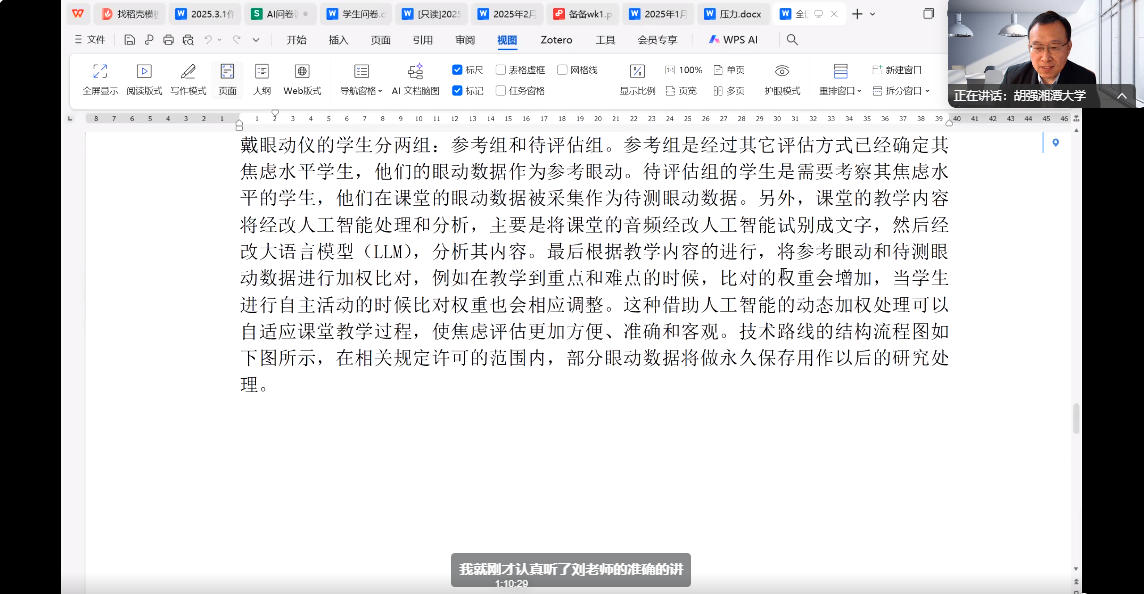Switch to reading layout view
Screen dimensions: 1144x594
click(x=144, y=78)
